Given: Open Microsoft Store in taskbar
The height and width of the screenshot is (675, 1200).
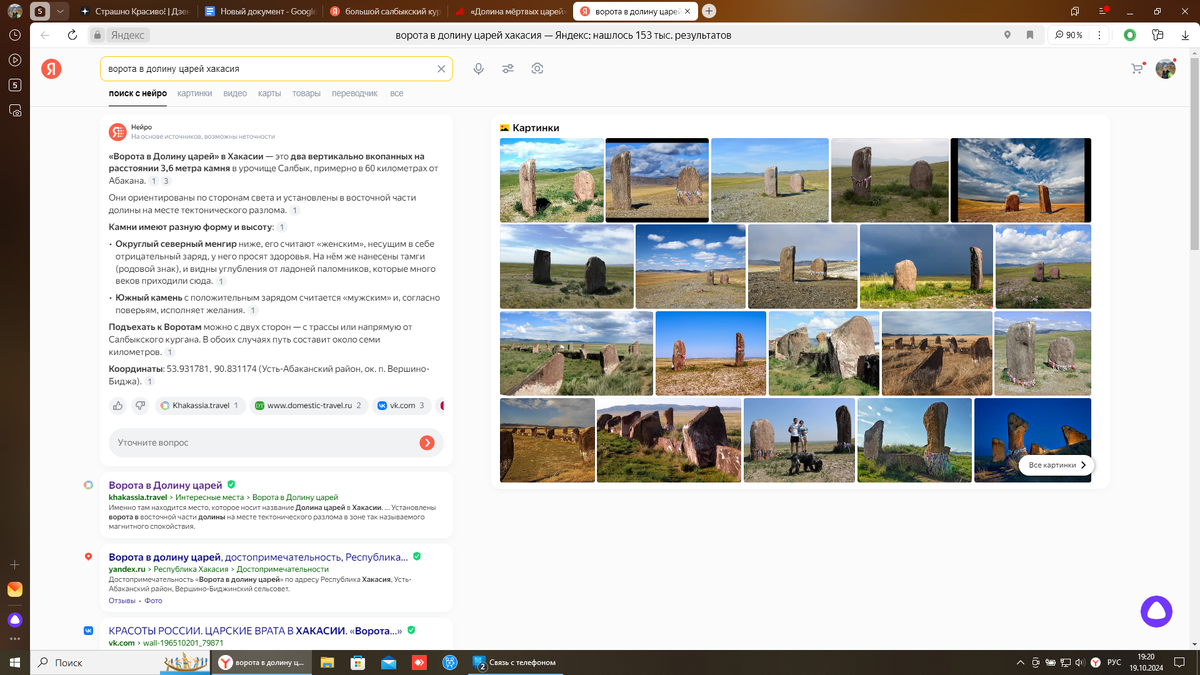Looking at the screenshot, I should click(x=358, y=662).
